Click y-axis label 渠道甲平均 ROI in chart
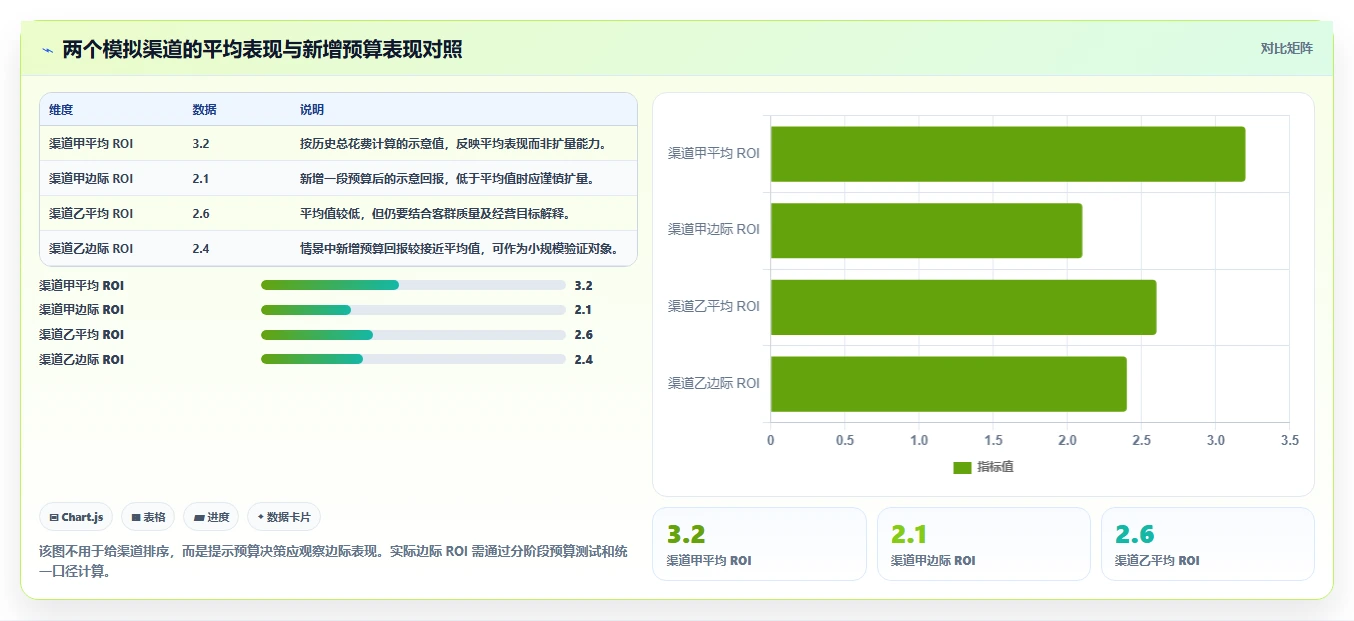Viewport: 1354px width, 621px height. coord(714,153)
